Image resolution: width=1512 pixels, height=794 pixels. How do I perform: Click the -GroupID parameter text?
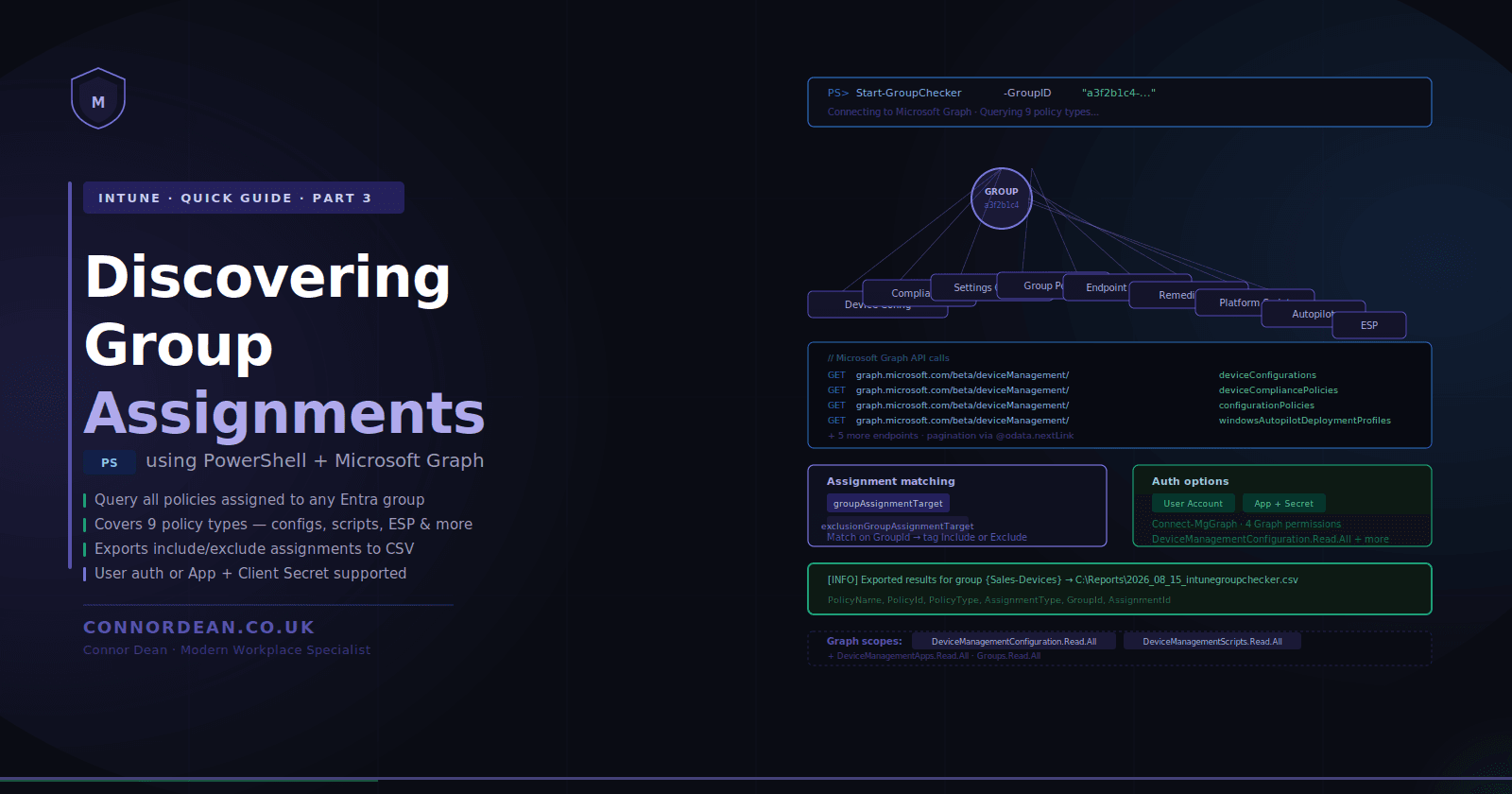(1027, 93)
